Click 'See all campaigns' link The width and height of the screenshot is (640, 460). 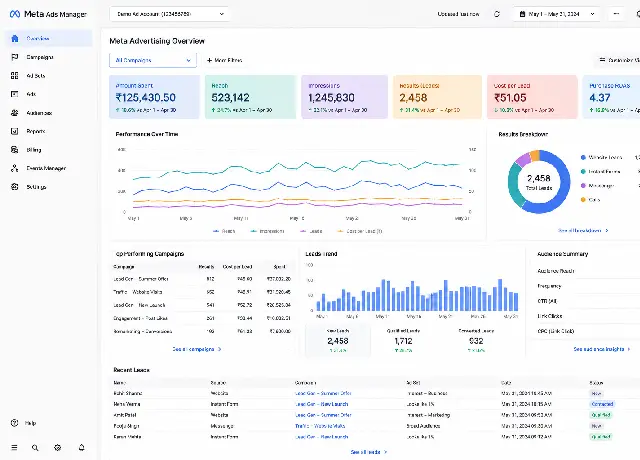(197, 349)
